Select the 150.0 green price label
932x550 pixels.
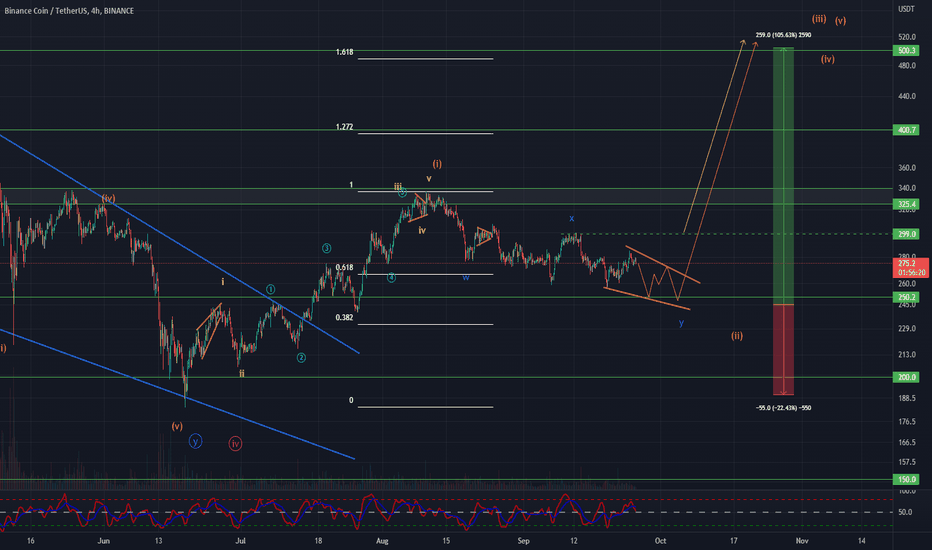point(906,479)
